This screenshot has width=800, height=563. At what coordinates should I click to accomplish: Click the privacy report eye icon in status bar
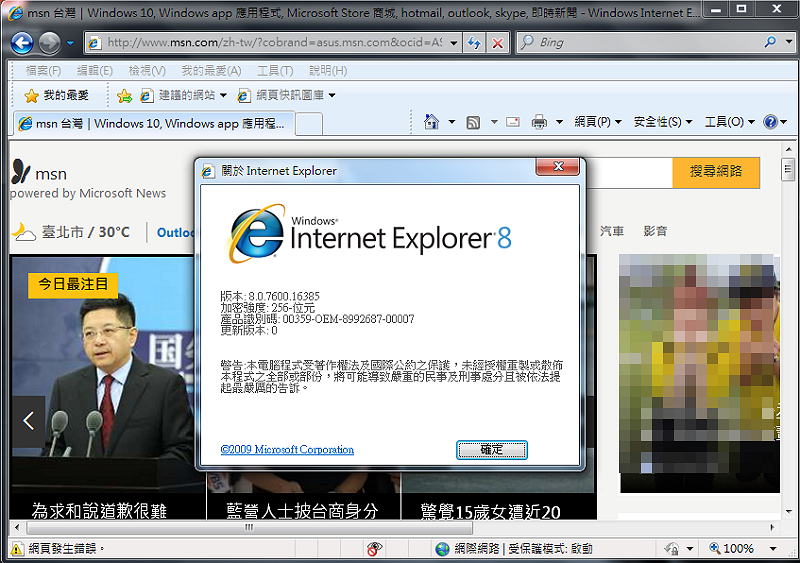(374, 549)
